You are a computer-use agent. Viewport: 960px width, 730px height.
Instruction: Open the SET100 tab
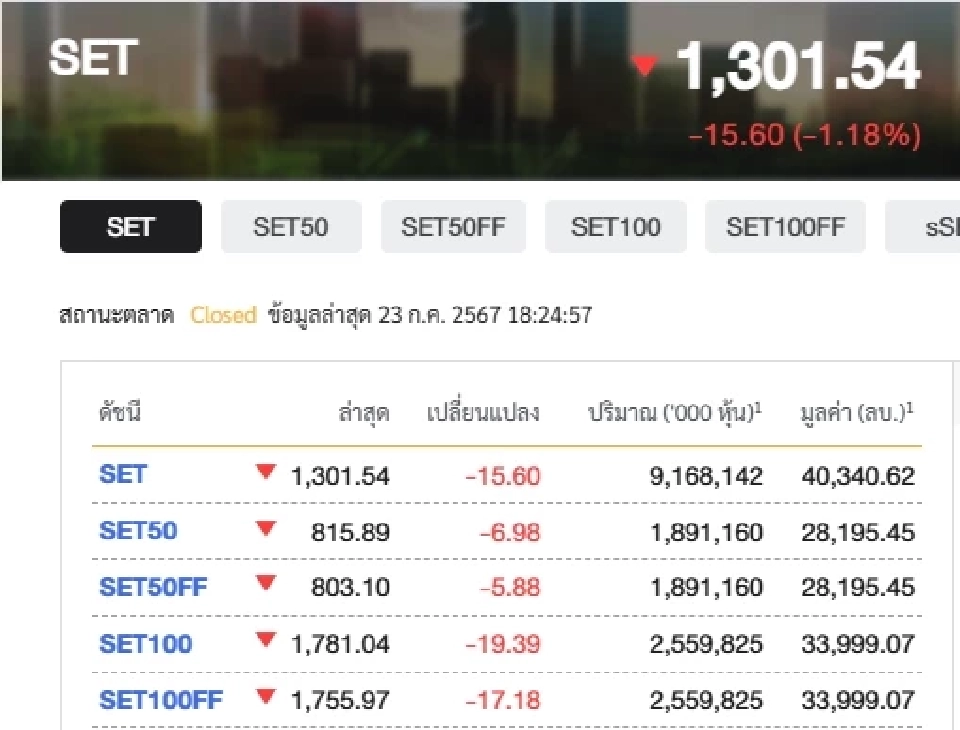tap(616, 227)
